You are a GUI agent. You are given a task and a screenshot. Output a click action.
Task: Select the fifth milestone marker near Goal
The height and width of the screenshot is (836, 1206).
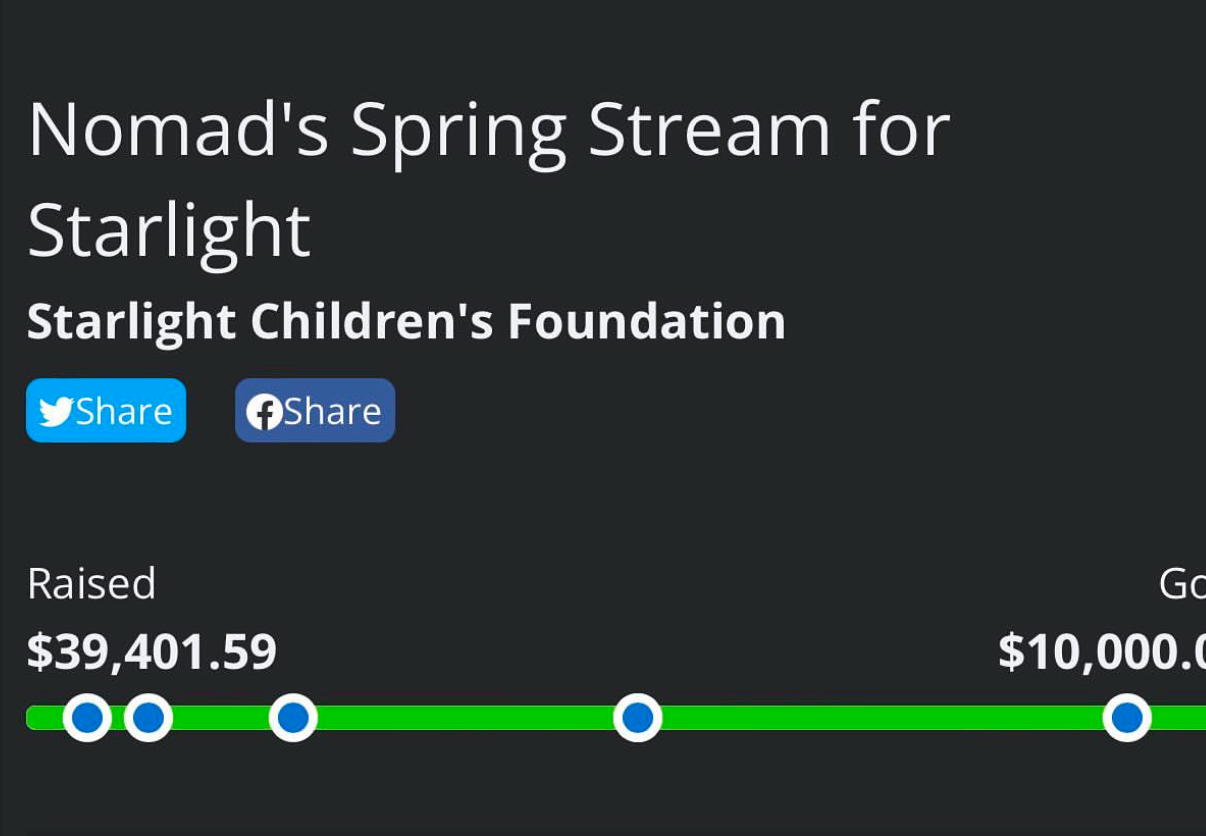pos(1127,717)
